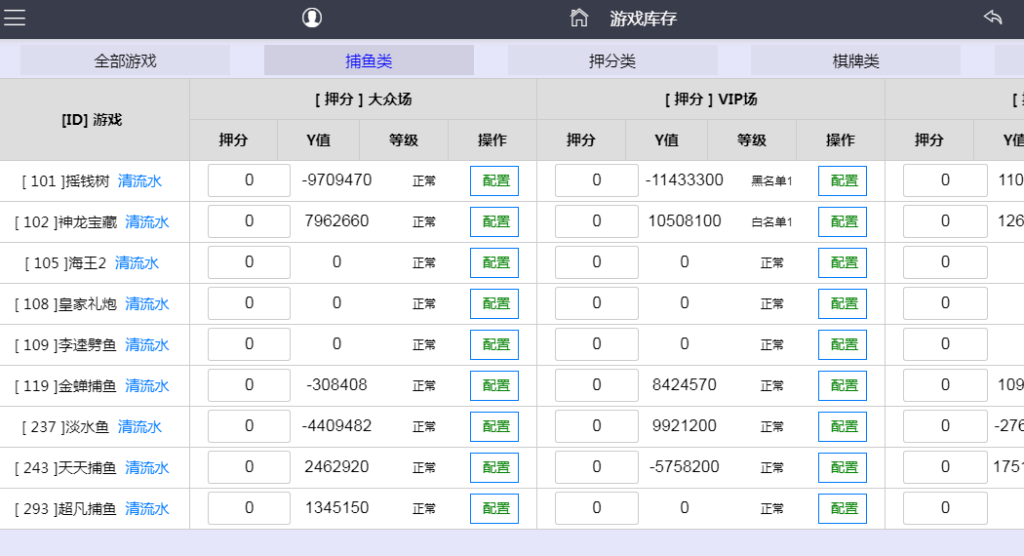Image resolution: width=1024 pixels, height=556 pixels.
Task: Click the back arrow icon
Action: pyautogui.click(x=992, y=18)
